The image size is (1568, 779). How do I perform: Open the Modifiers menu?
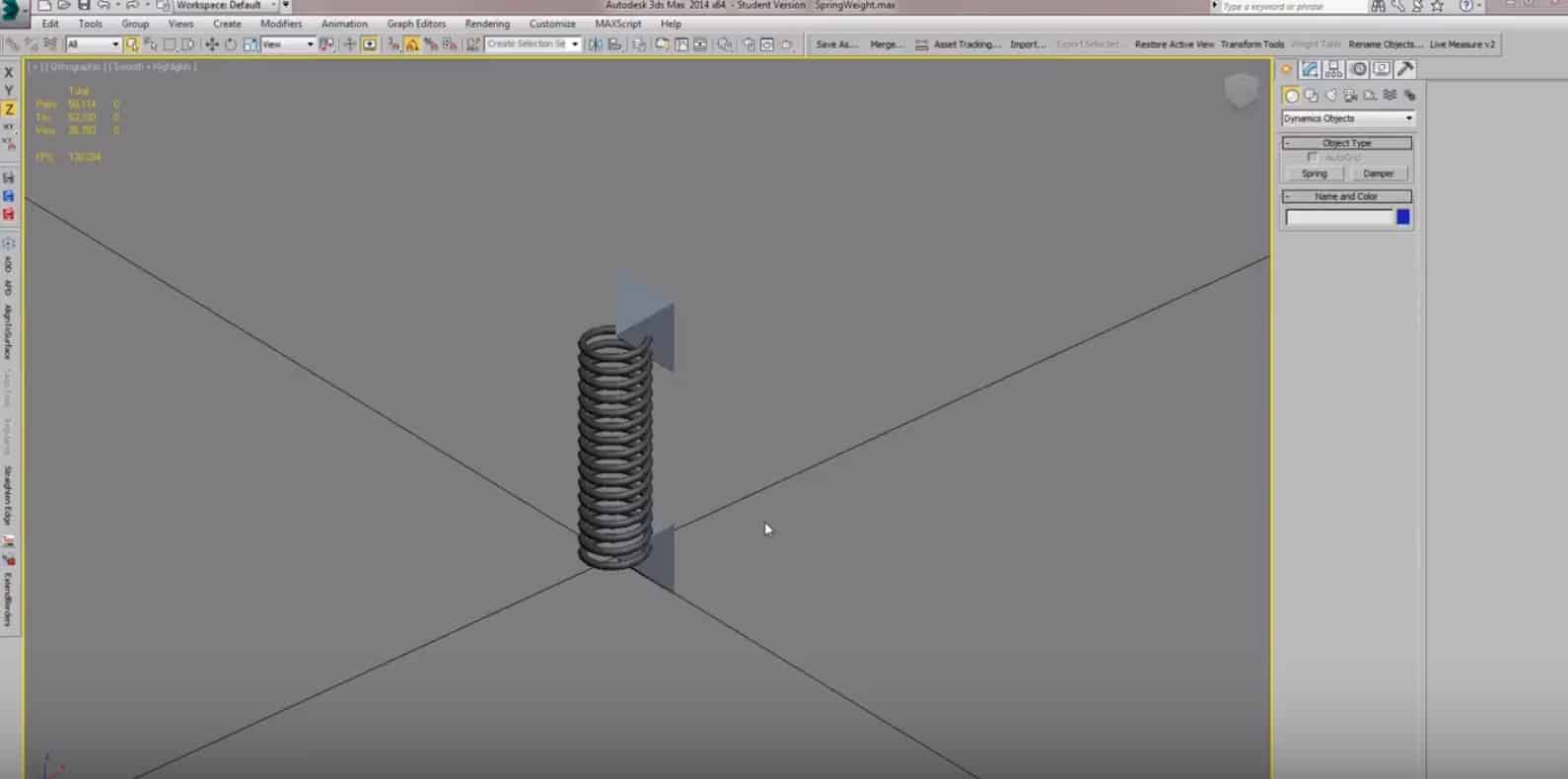pyautogui.click(x=281, y=24)
